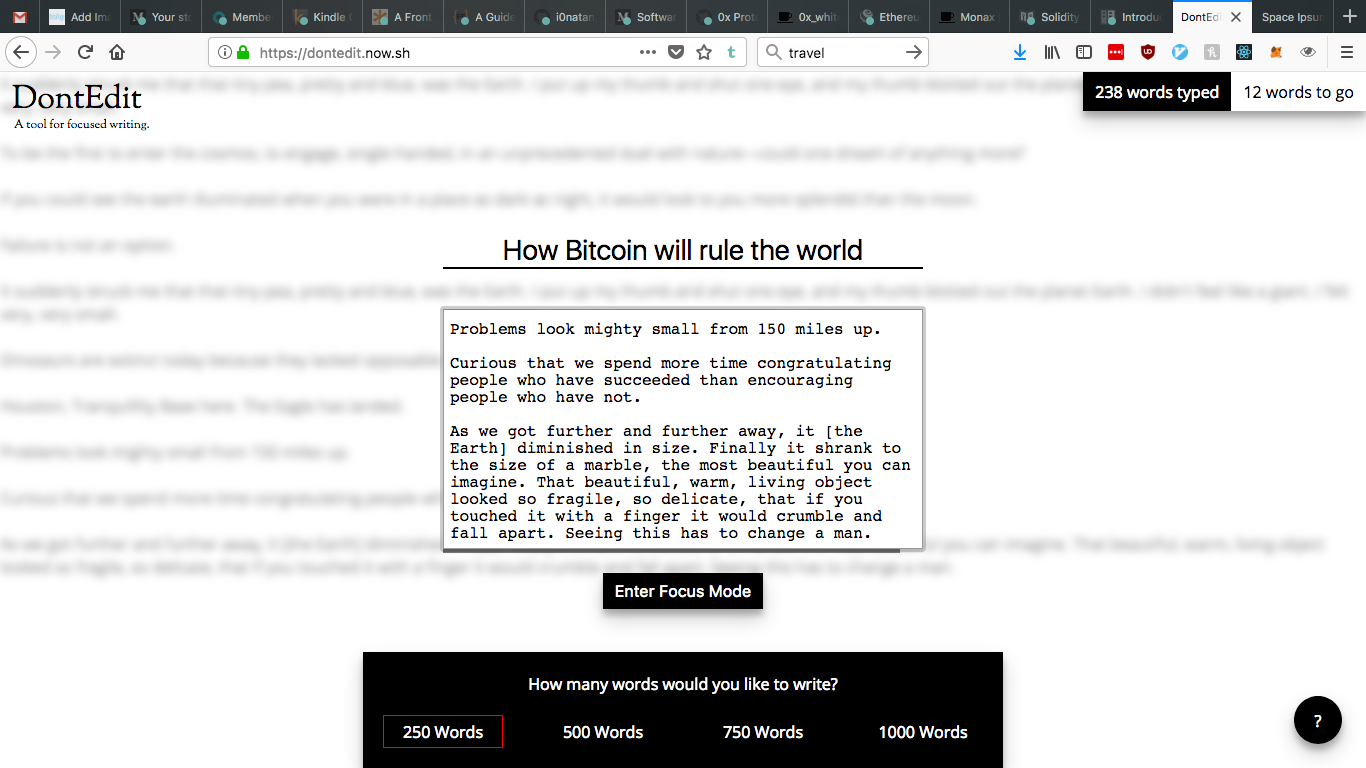Show site information for dontedit.now.sh

click(x=224, y=53)
